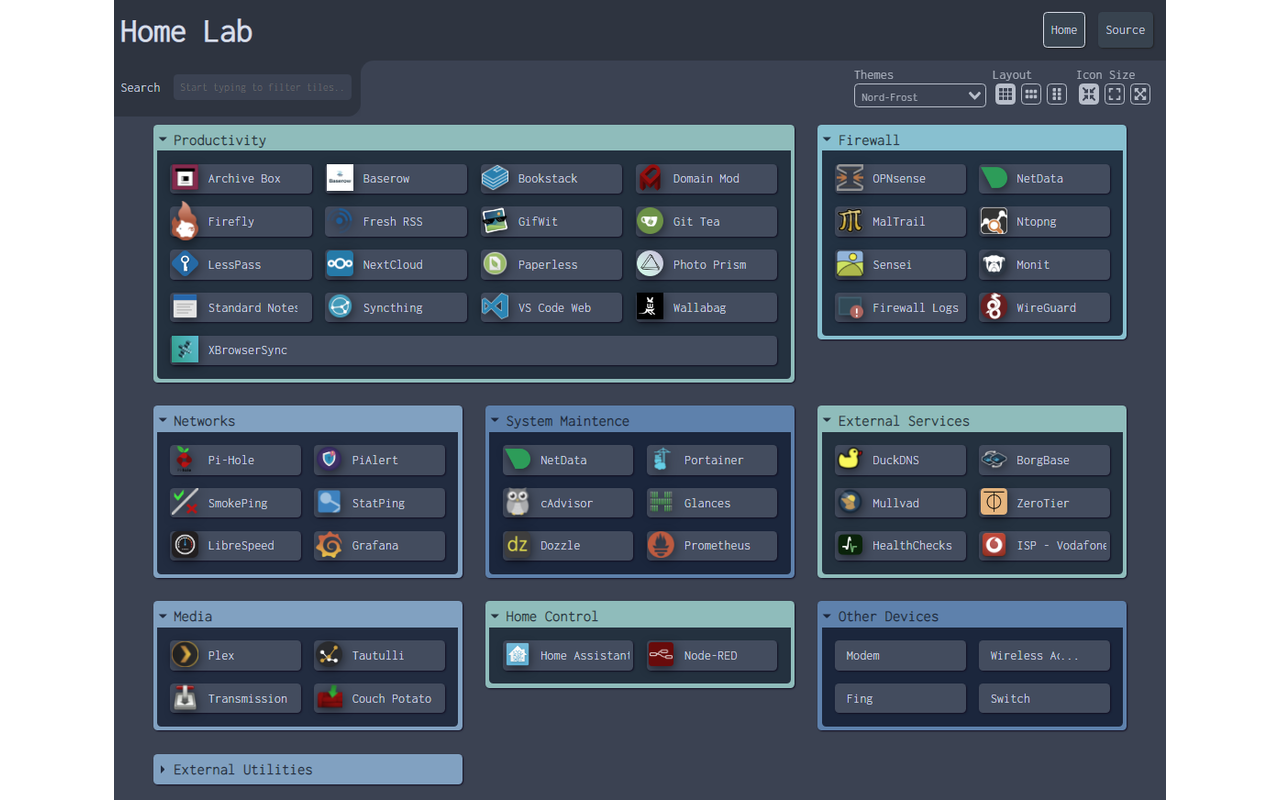Open Bookstack via its stacked-books icon

[x=495, y=179]
